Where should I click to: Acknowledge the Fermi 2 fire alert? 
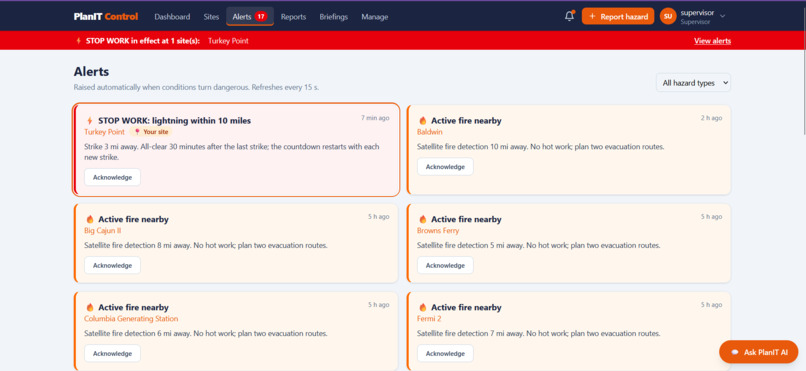[x=445, y=354]
